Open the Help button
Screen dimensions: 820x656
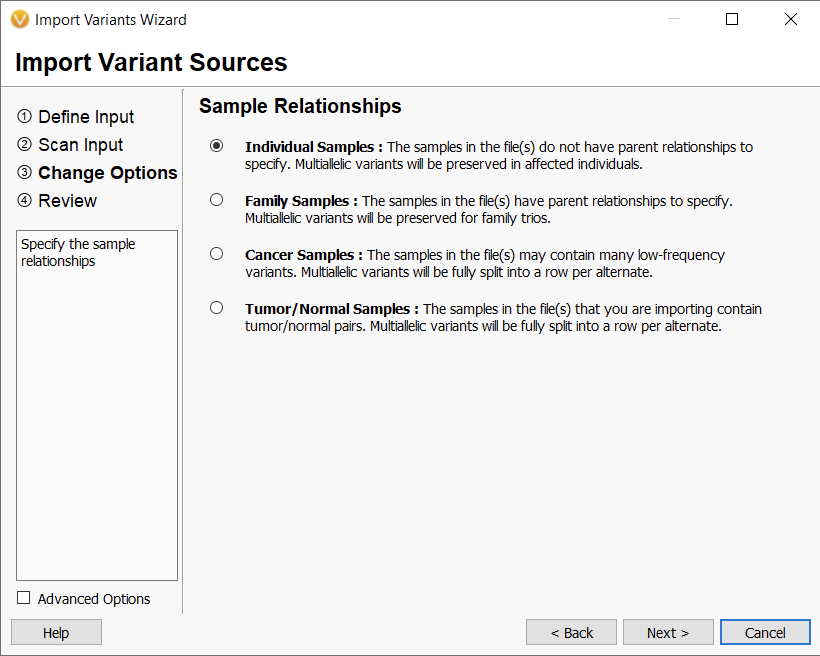[56, 632]
